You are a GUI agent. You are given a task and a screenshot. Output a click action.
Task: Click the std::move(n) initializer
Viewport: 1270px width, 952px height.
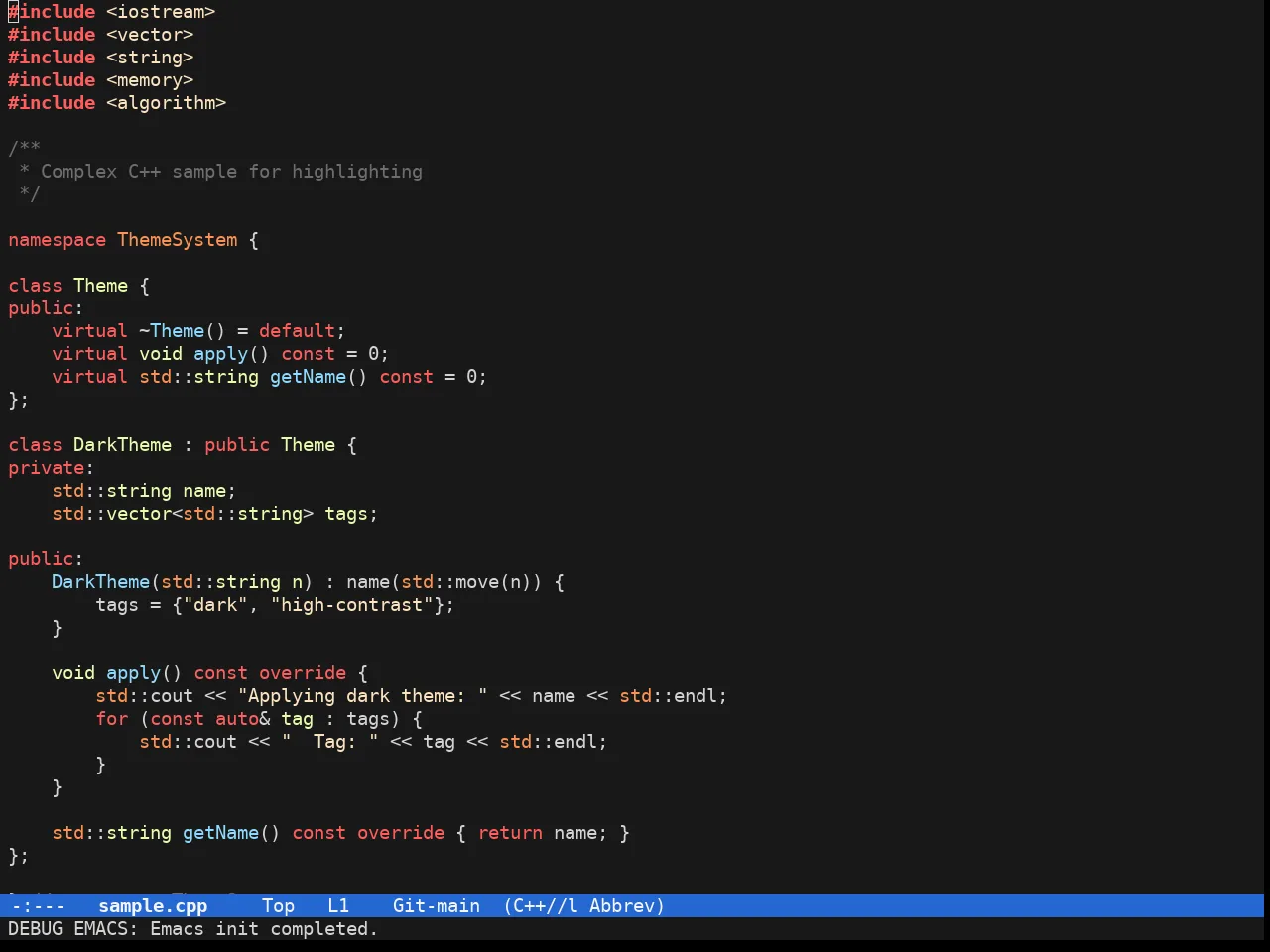click(x=466, y=582)
